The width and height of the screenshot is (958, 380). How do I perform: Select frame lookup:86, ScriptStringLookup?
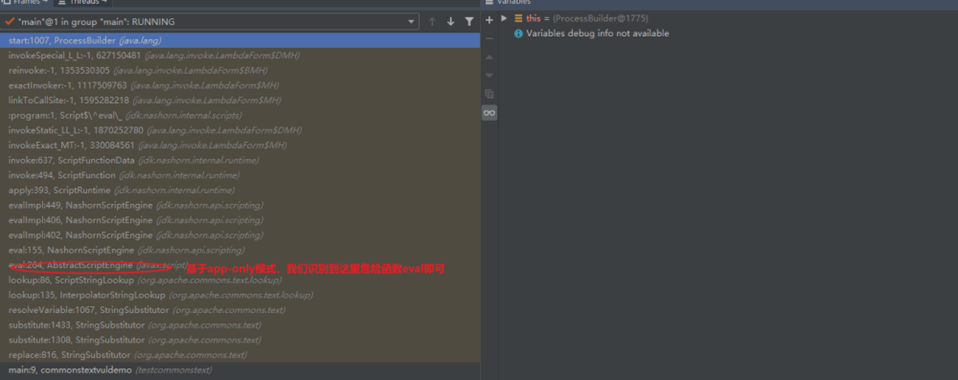click(x=240, y=280)
